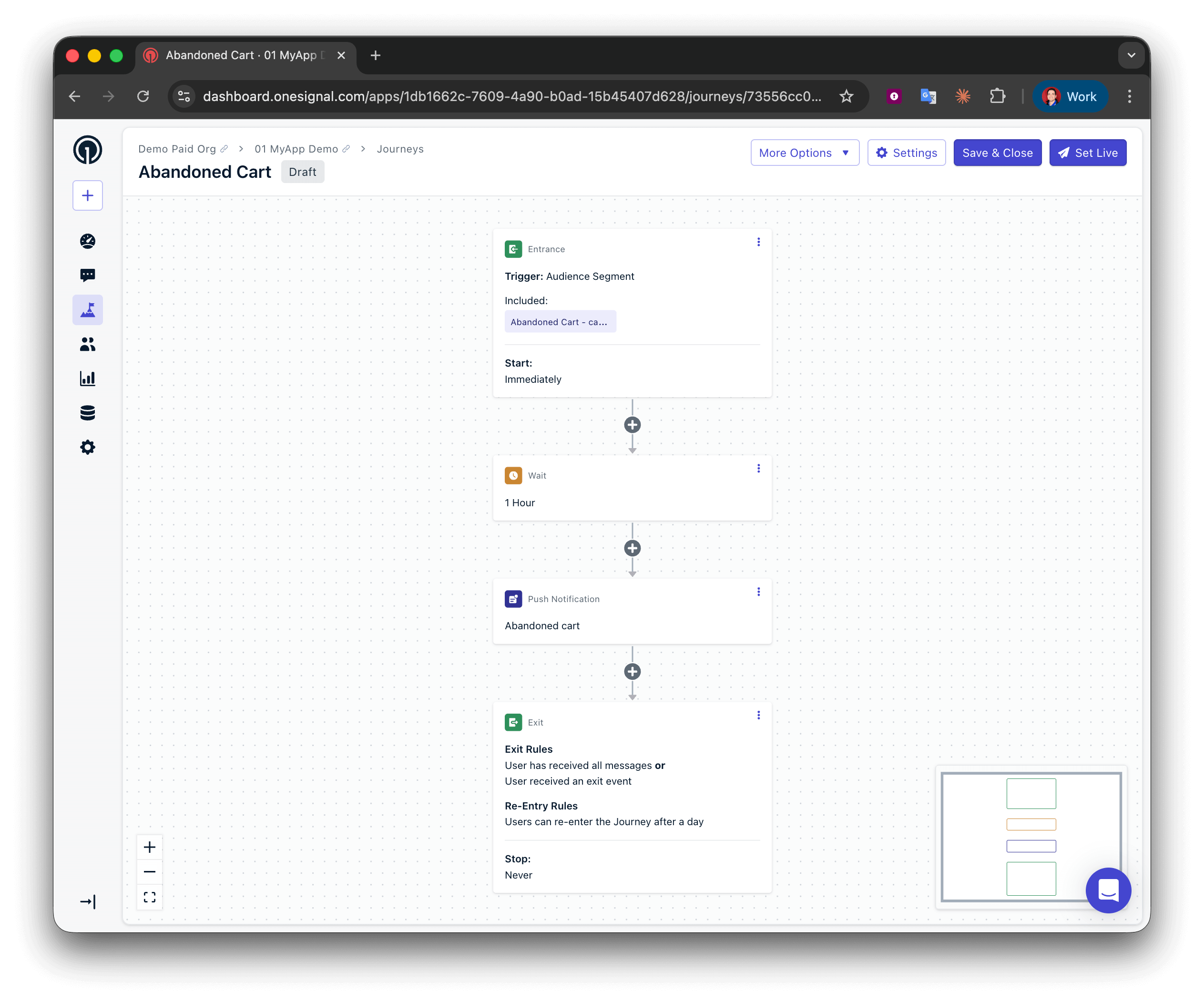Screen dimensions: 1204x1003
Task: Open the Messages chat-bubble sidebar icon
Action: pos(88,275)
